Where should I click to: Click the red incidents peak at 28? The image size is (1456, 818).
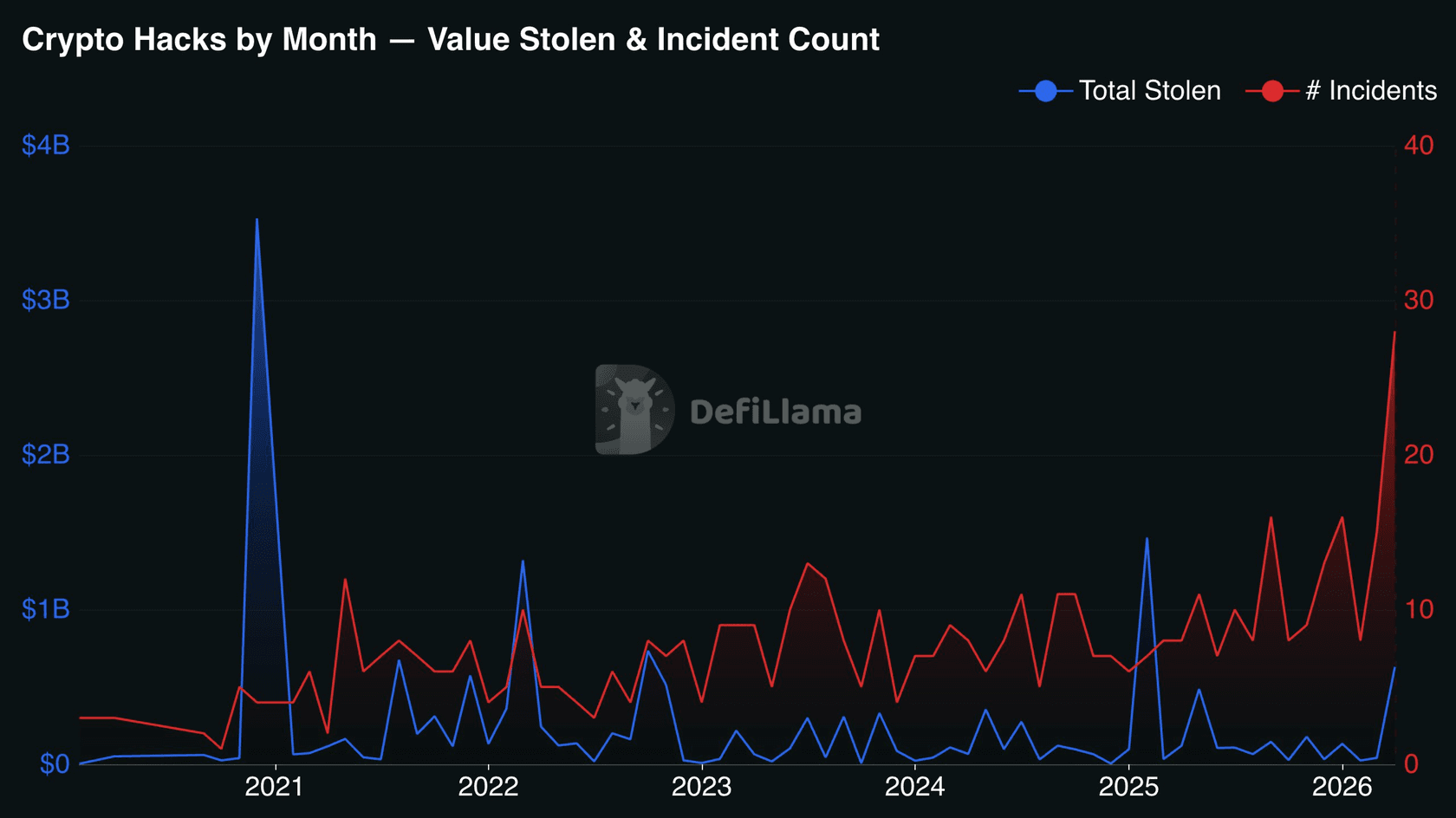point(1394,332)
